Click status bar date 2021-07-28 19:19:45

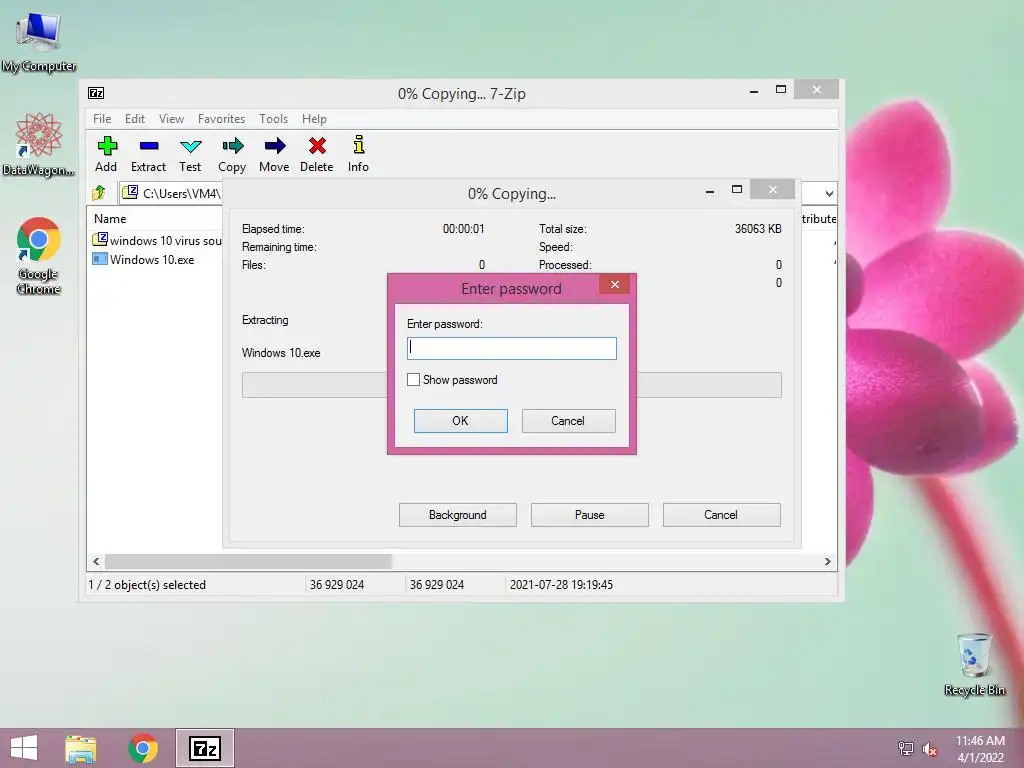(561, 584)
